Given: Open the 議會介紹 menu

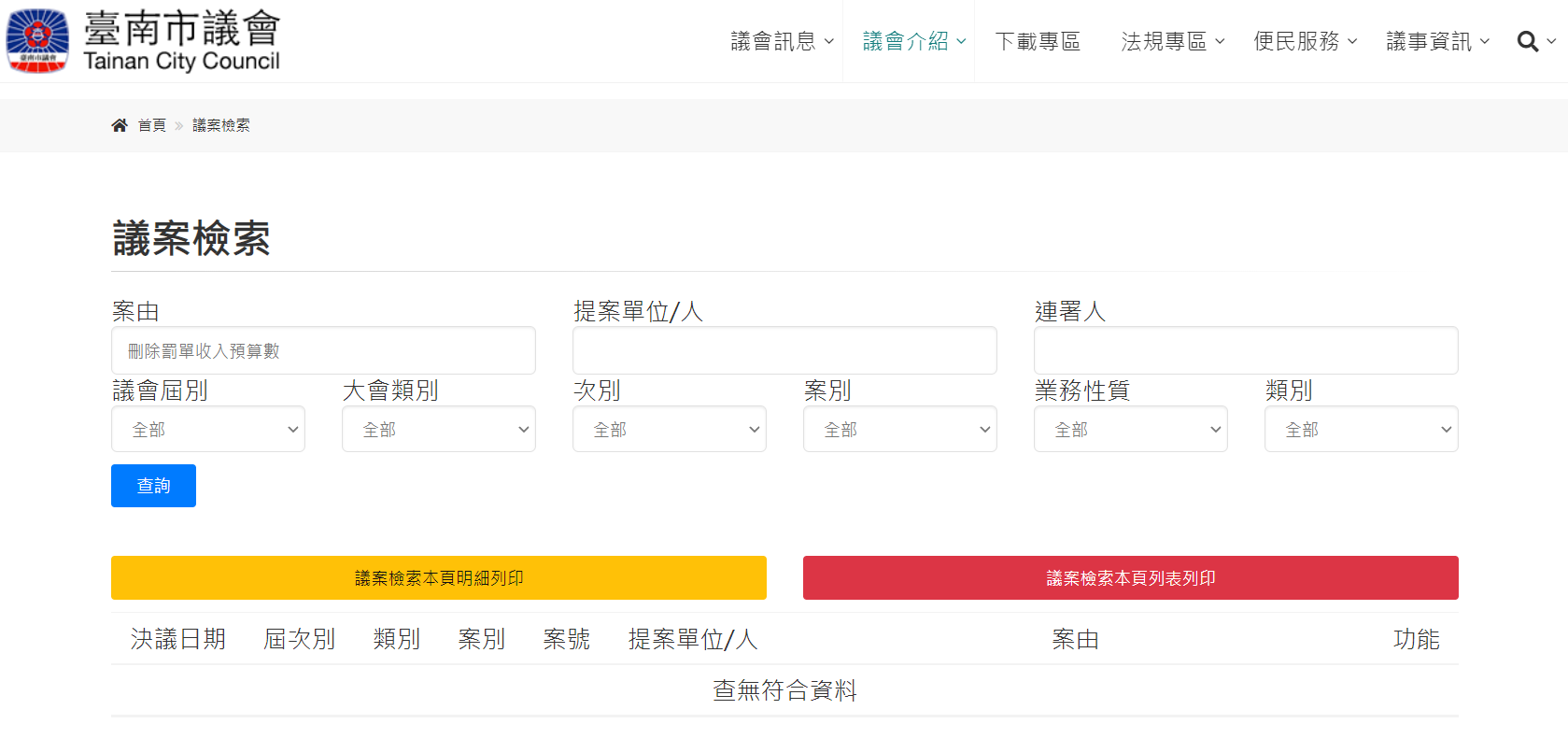Looking at the screenshot, I should (913, 42).
